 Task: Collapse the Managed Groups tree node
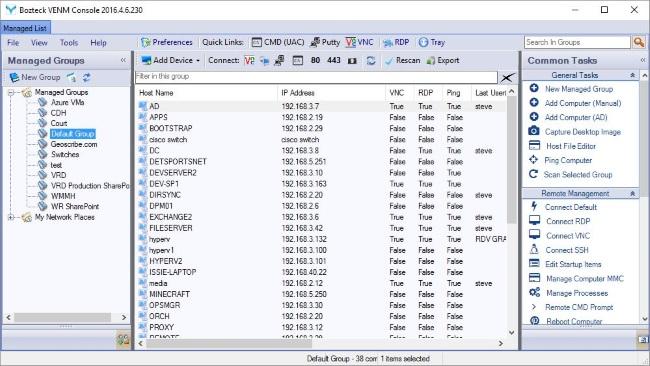coord(11,92)
